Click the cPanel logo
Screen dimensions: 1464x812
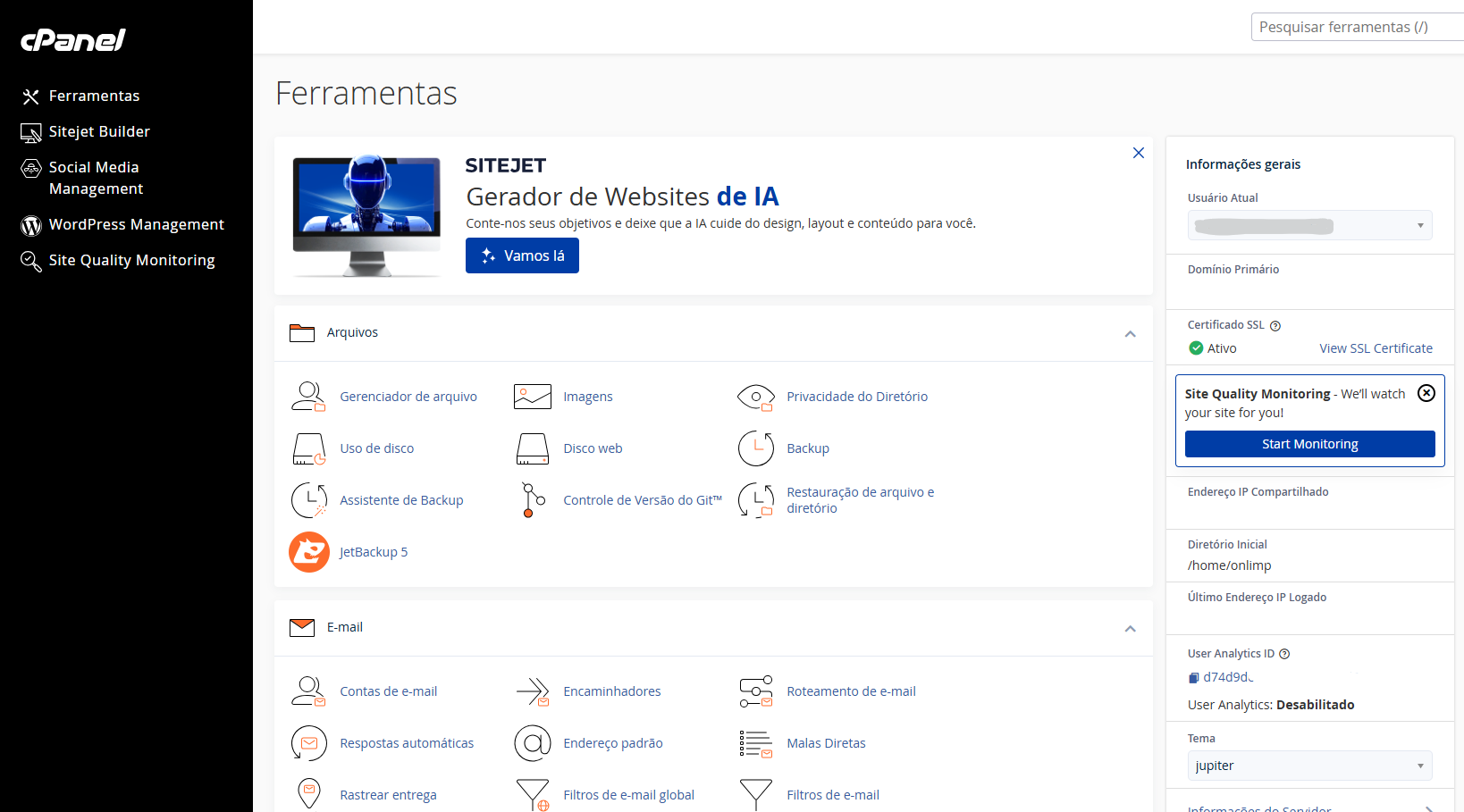click(73, 40)
